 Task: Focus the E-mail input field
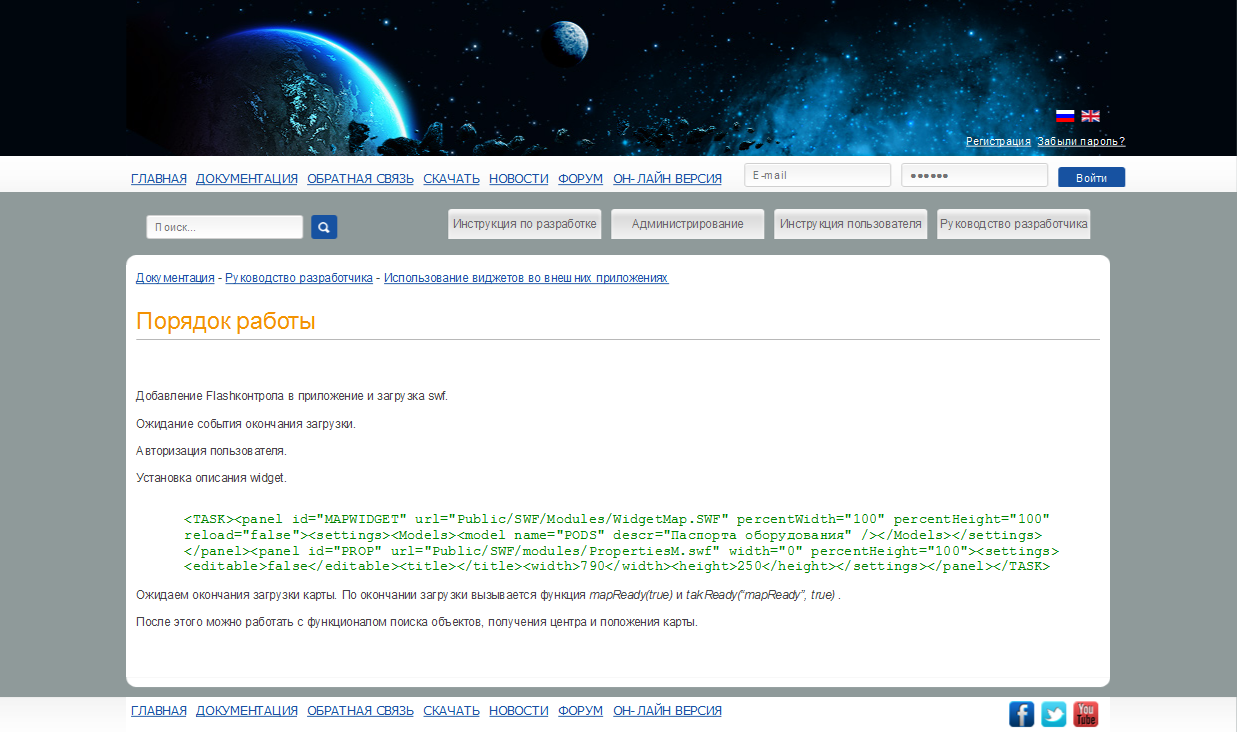[x=817, y=175]
